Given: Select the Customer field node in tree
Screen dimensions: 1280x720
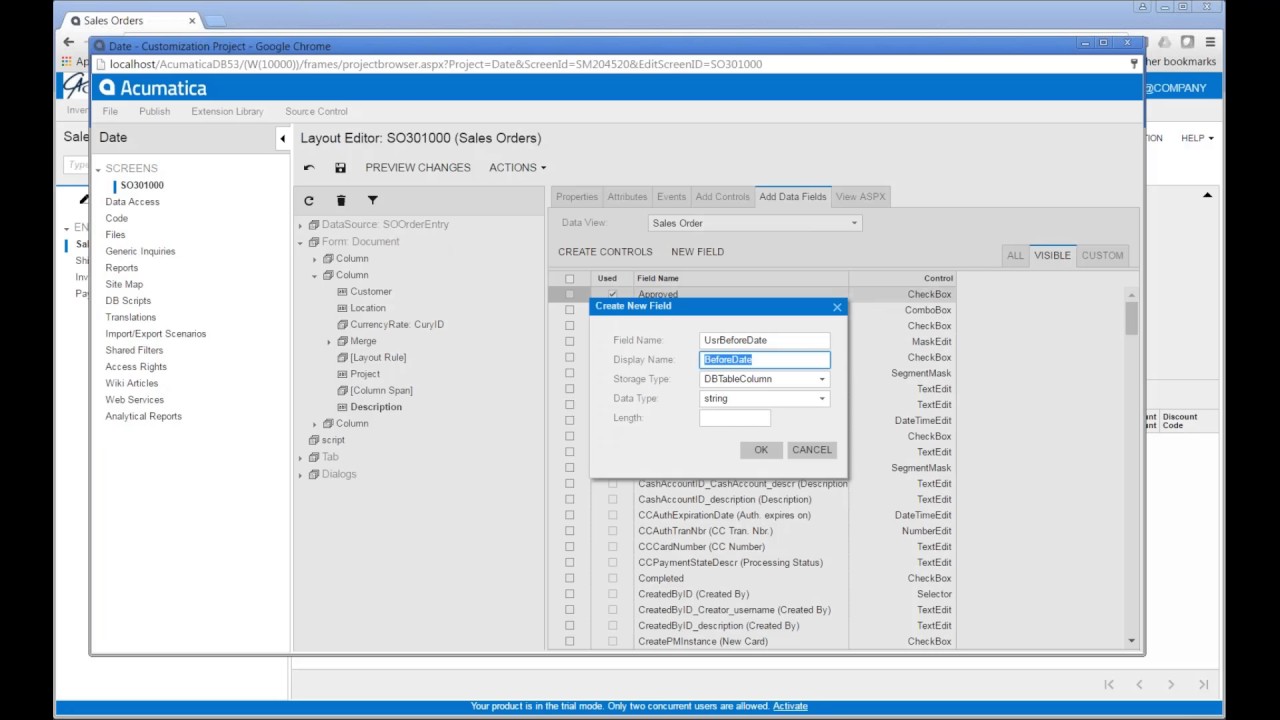Looking at the screenshot, I should click(x=371, y=291).
